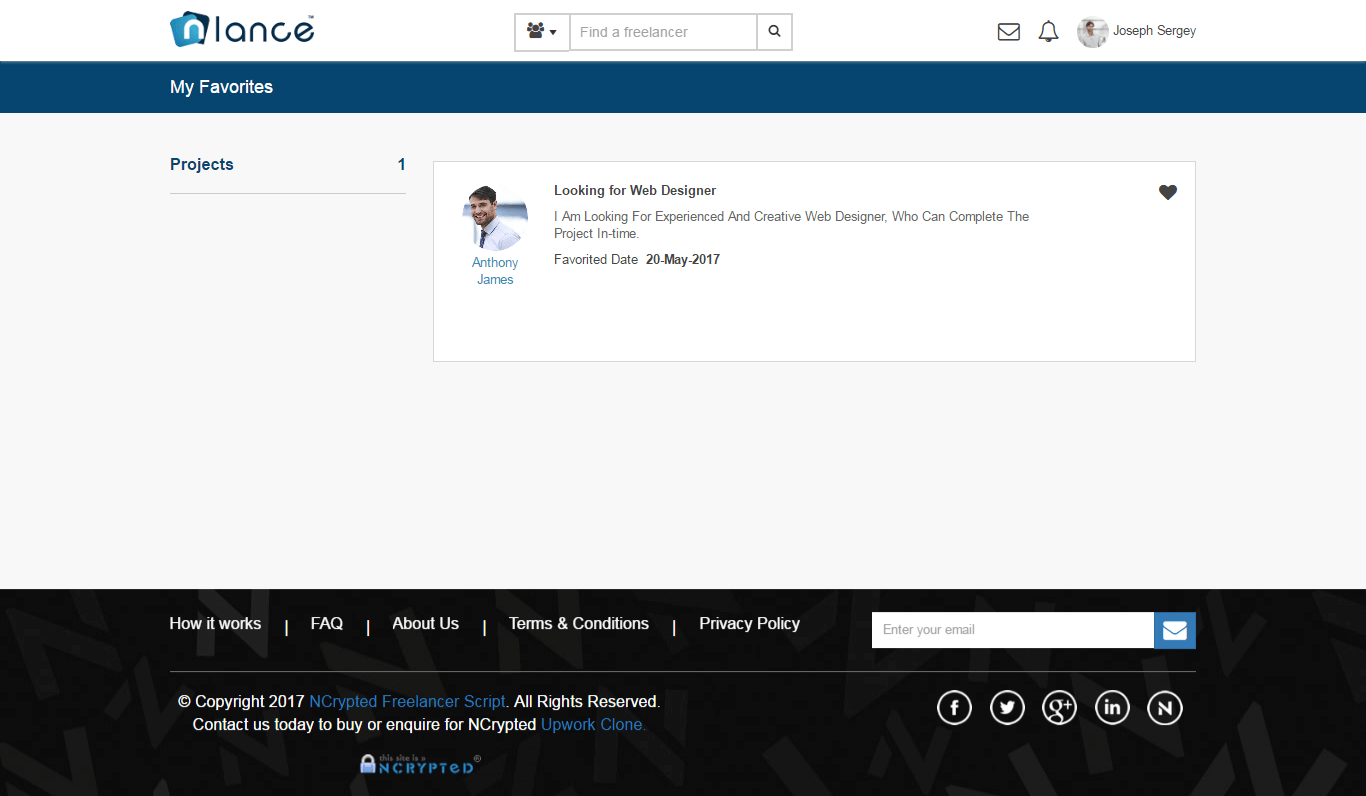Focus the Enter your email field
1366x796 pixels.
[1013, 630]
